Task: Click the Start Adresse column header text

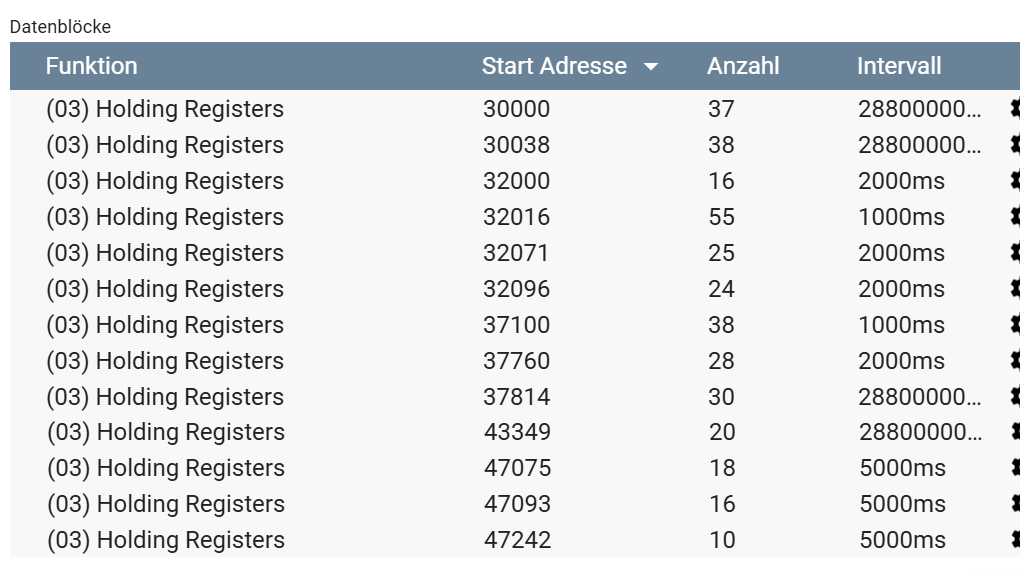Action: coord(554,66)
